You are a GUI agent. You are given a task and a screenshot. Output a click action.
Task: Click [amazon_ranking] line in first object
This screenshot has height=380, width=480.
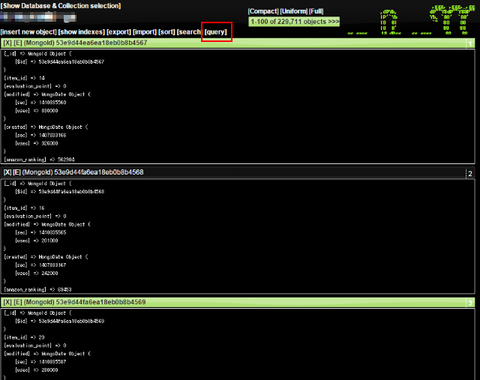point(39,160)
